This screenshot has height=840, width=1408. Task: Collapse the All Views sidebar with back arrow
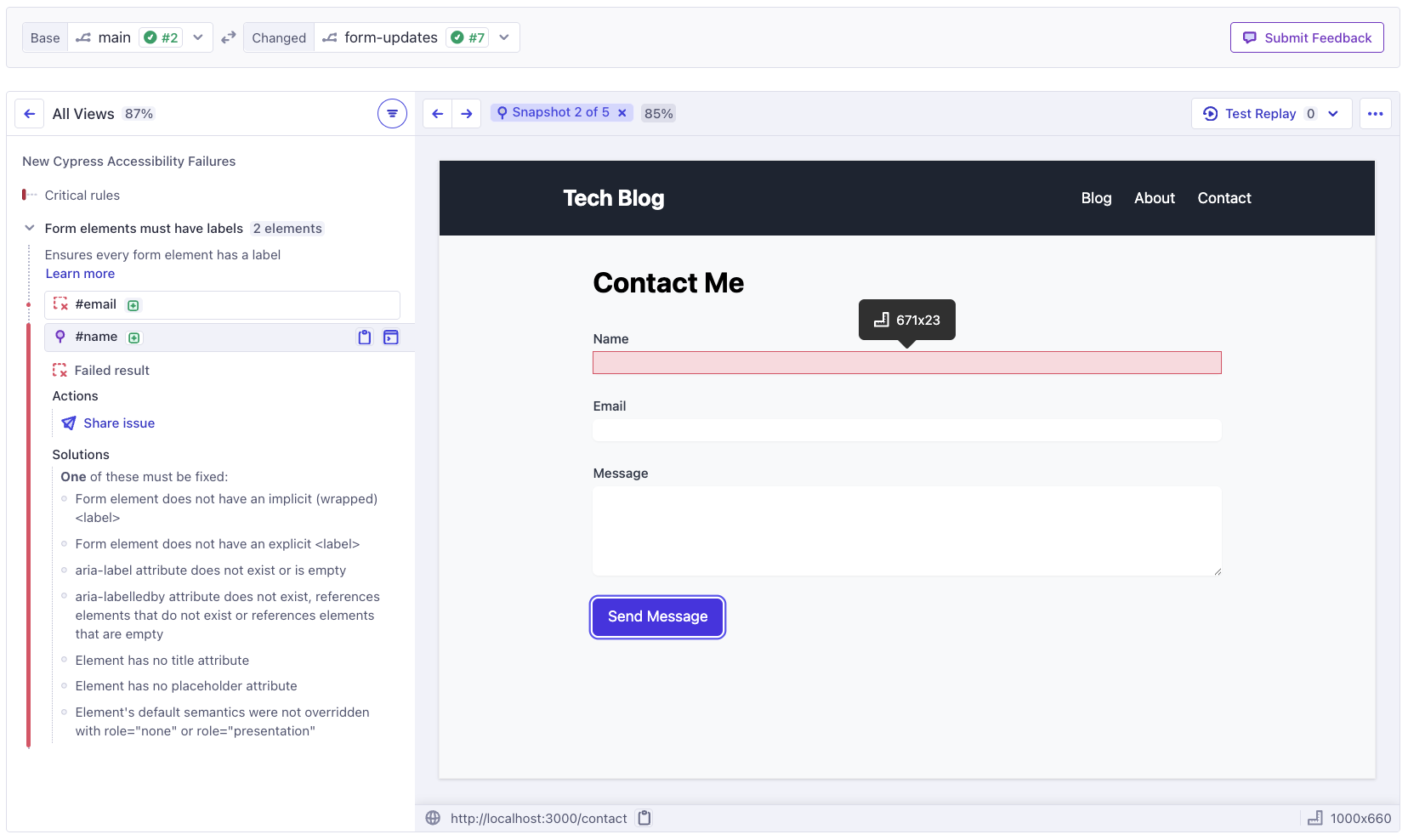30,113
